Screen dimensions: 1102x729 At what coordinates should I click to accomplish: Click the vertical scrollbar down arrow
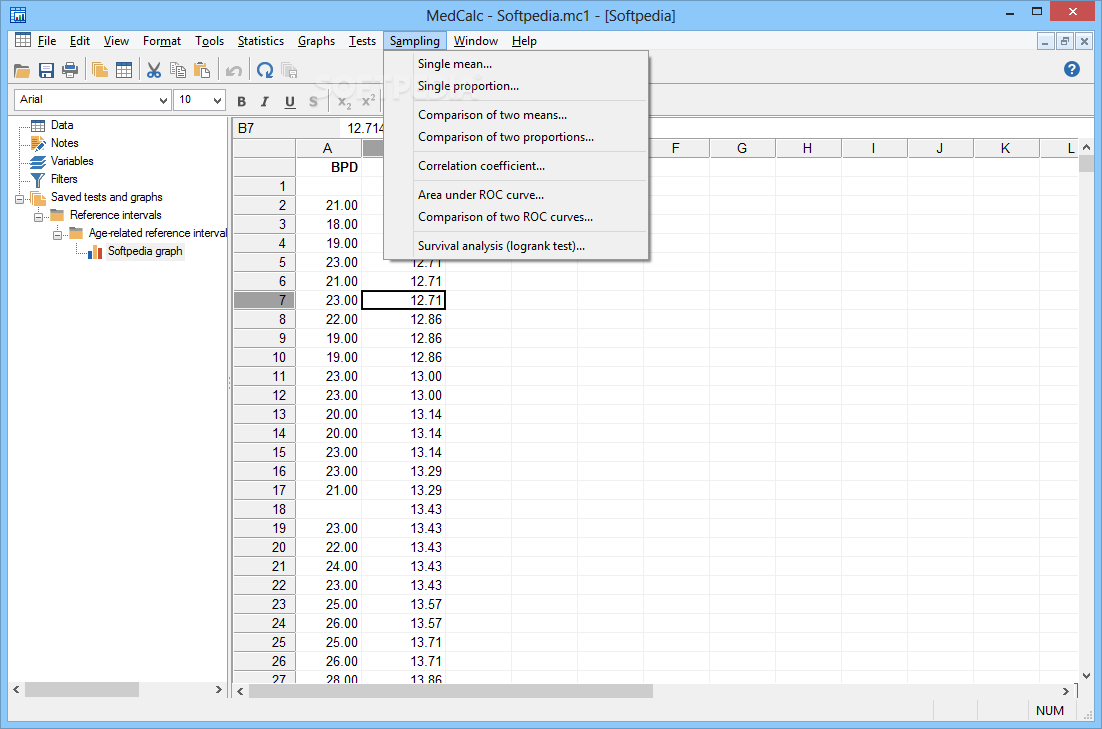[x=1087, y=676]
